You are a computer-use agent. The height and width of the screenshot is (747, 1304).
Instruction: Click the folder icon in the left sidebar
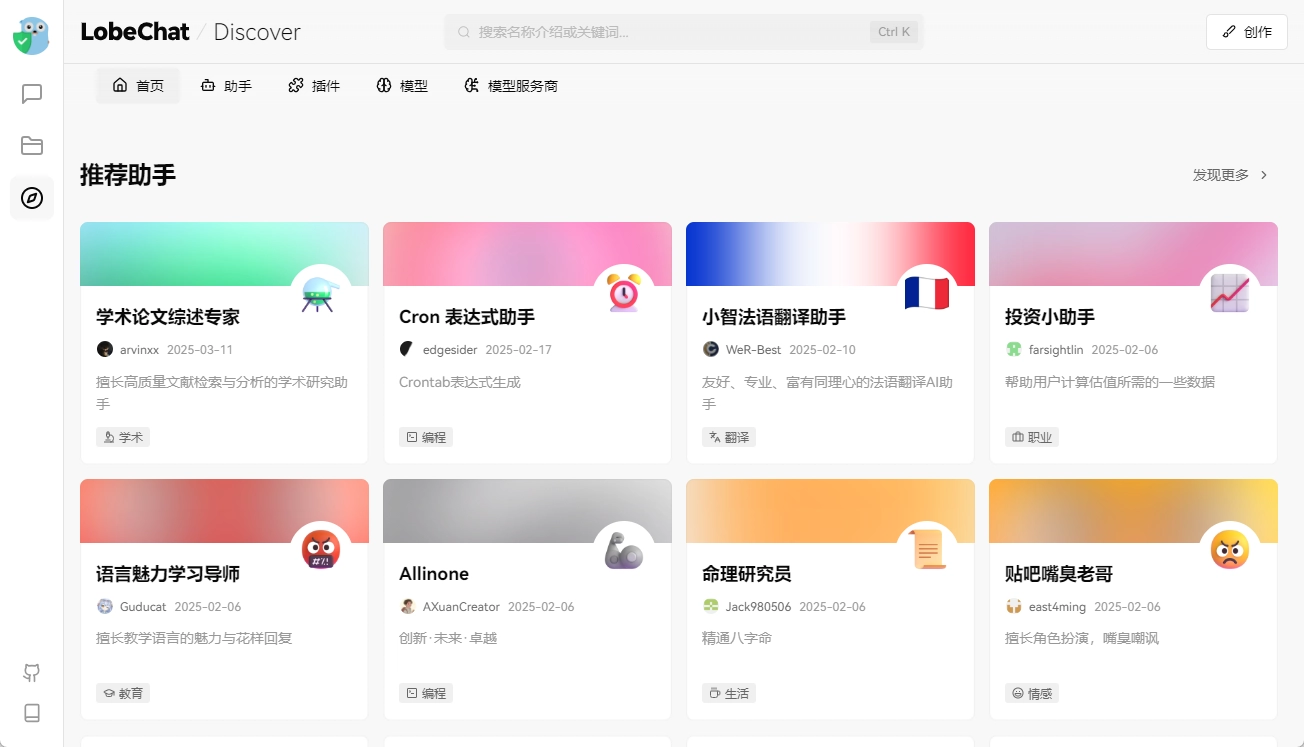click(31, 145)
